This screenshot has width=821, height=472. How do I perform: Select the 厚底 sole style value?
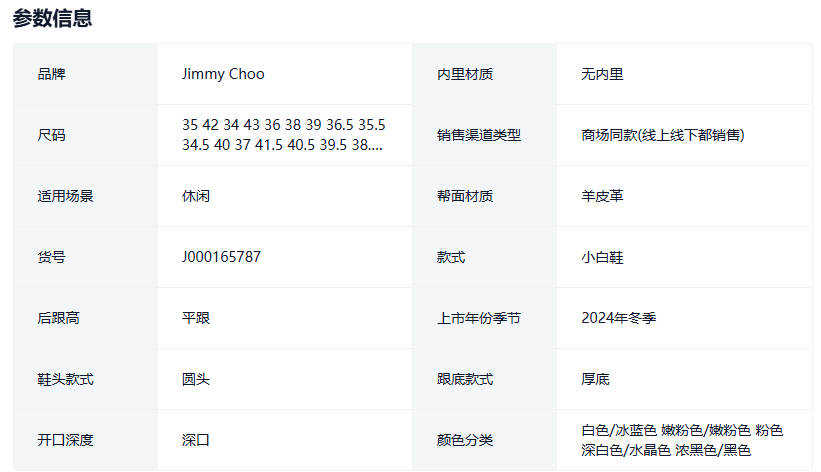595,379
